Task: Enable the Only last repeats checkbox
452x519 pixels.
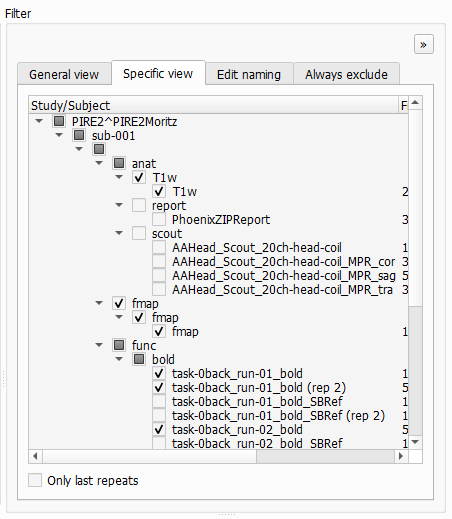Action: [x=35, y=480]
